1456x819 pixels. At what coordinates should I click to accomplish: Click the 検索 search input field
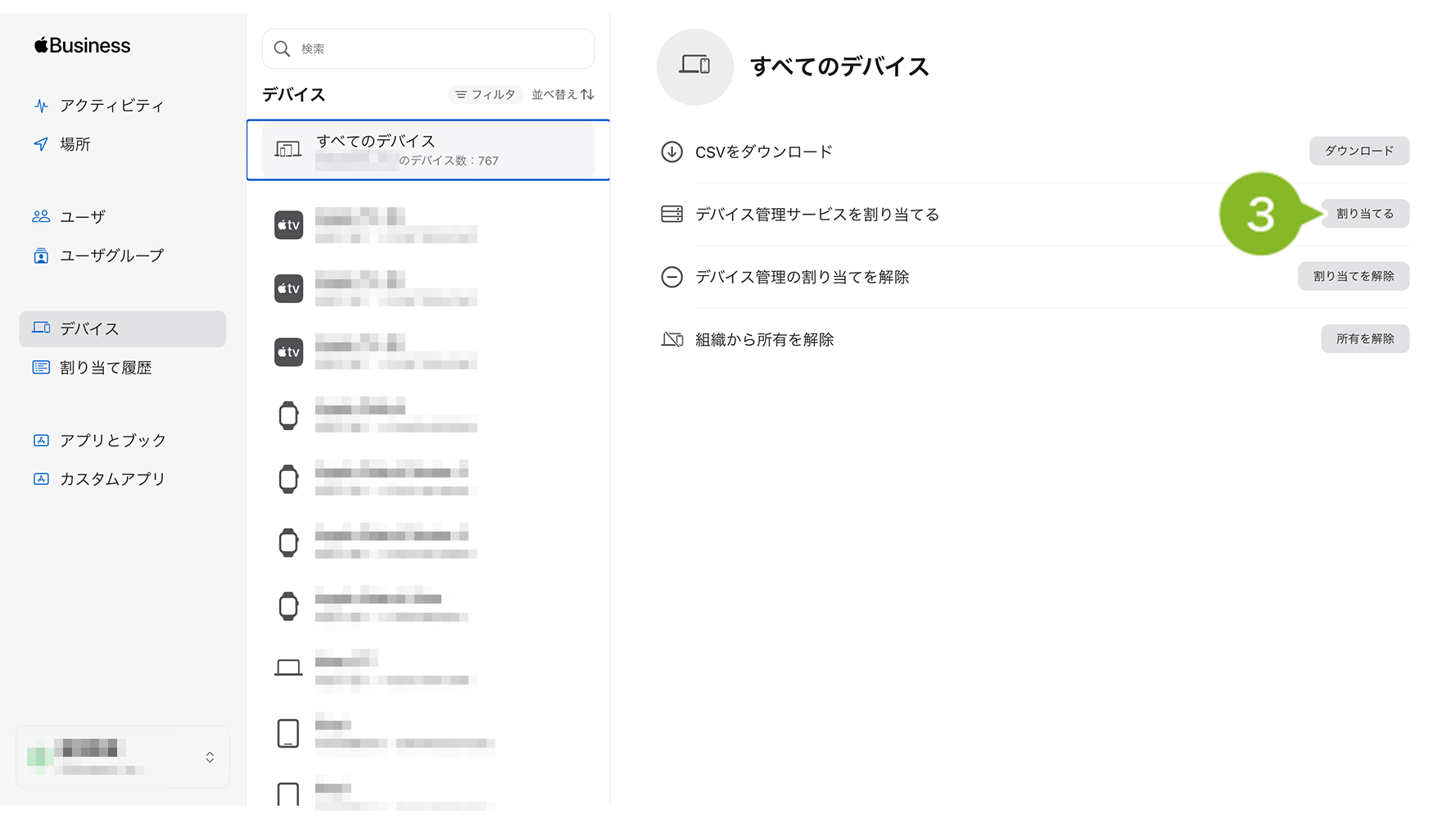coord(442,49)
